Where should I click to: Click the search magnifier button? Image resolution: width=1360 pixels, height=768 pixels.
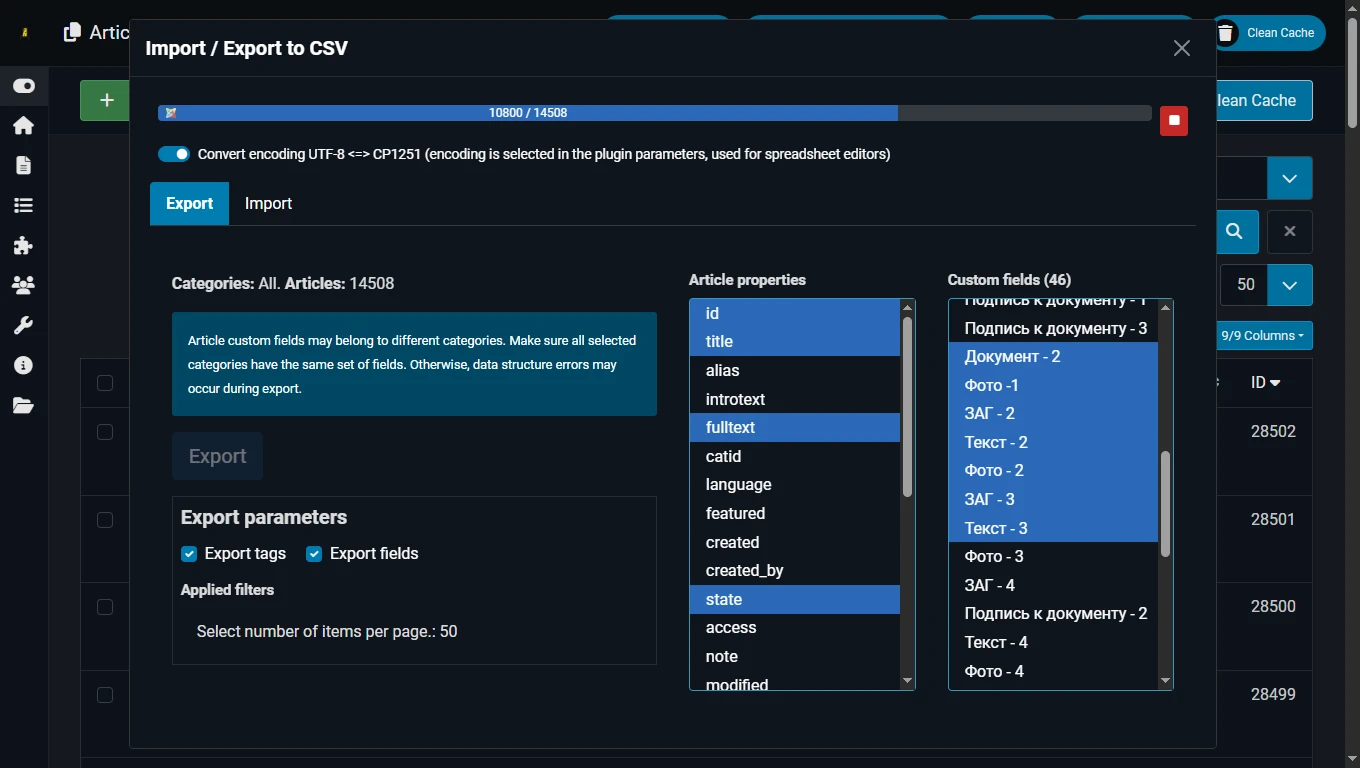coord(1235,231)
